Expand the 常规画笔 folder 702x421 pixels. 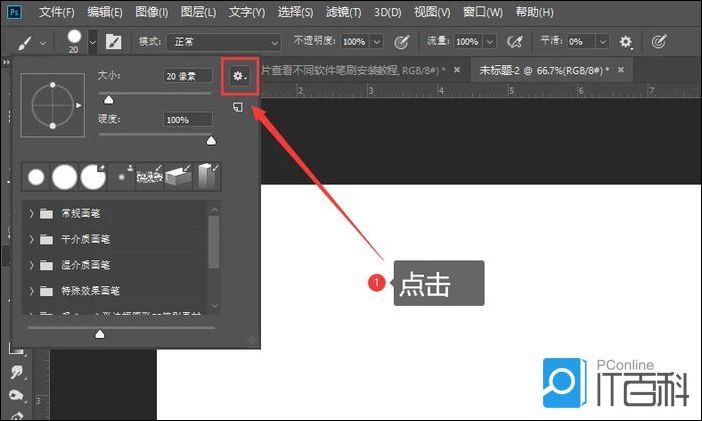tap(31, 214)
